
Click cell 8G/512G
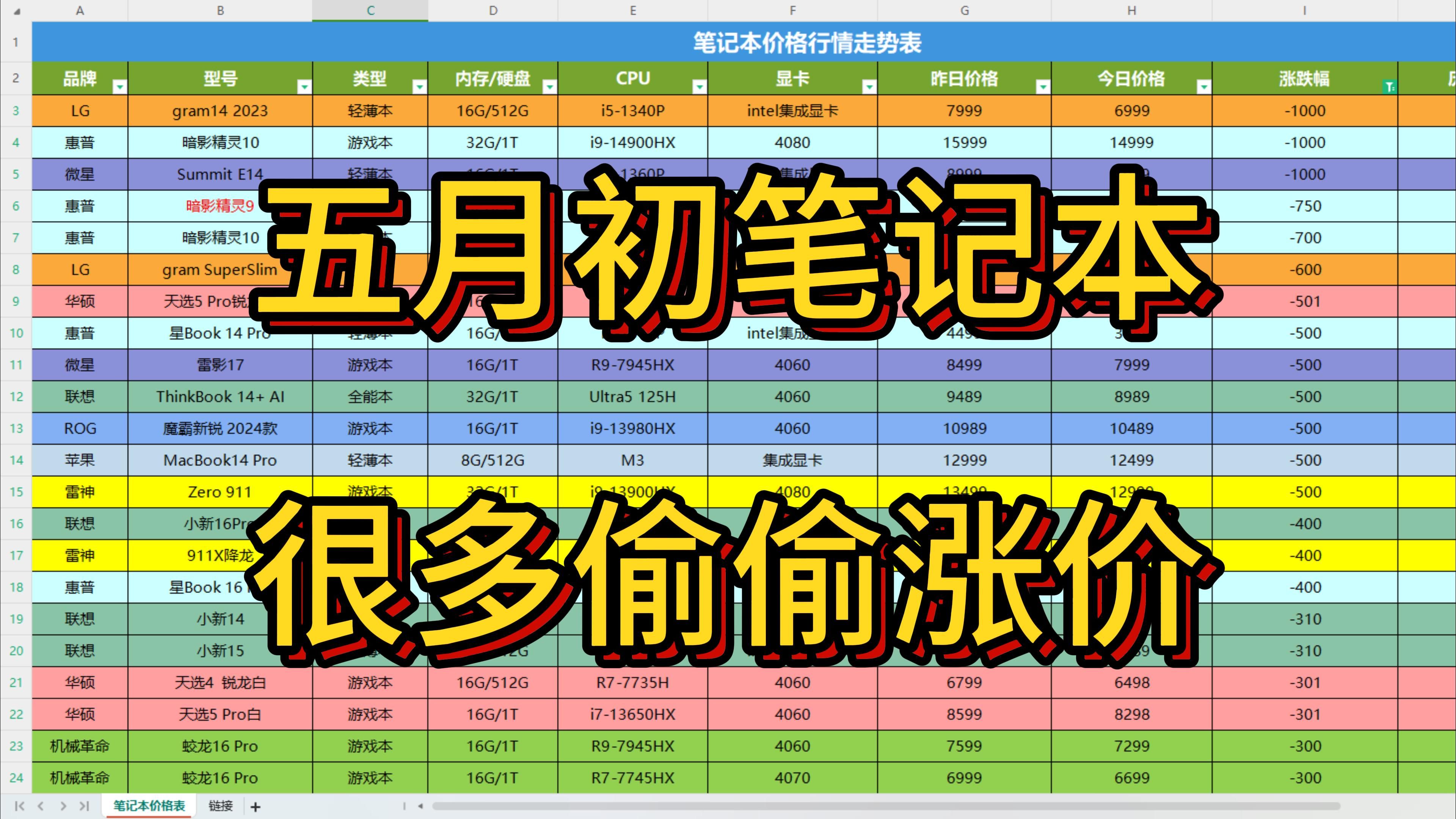[493, 460]
